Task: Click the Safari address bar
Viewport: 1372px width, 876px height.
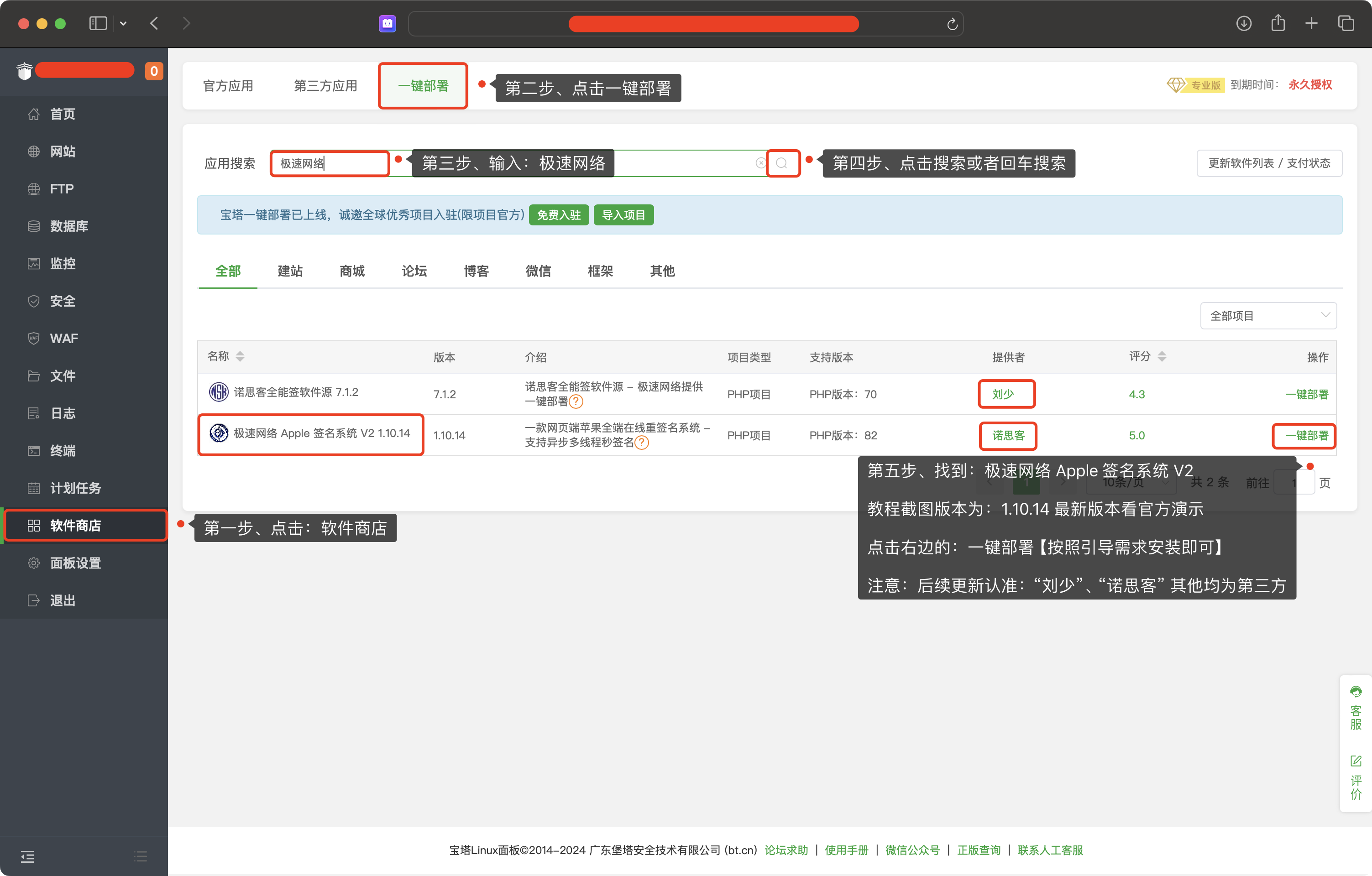Action: coord(686,24)
